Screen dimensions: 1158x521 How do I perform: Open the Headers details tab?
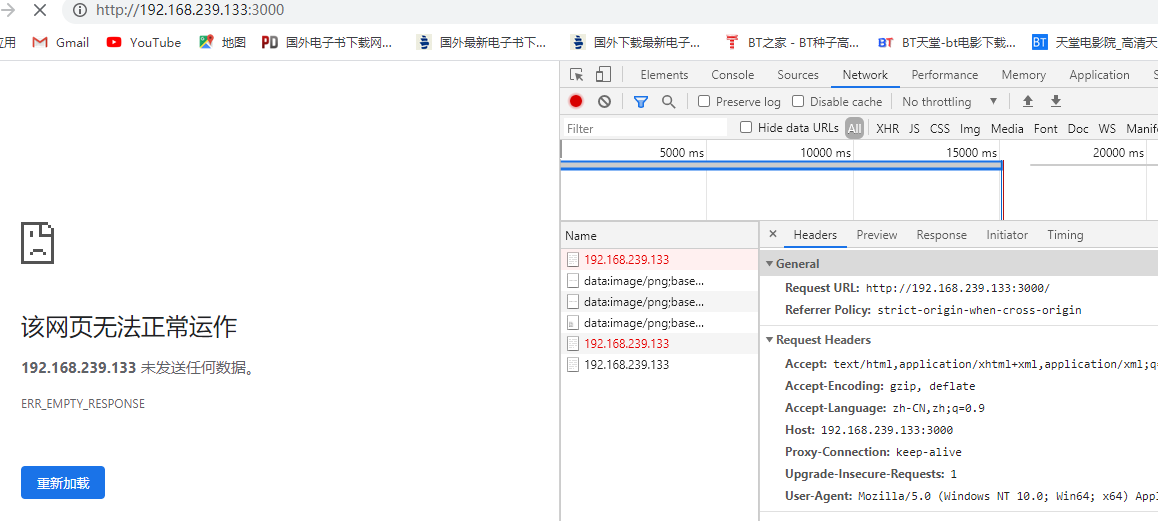pyautogui.click(x=815, y=235)
